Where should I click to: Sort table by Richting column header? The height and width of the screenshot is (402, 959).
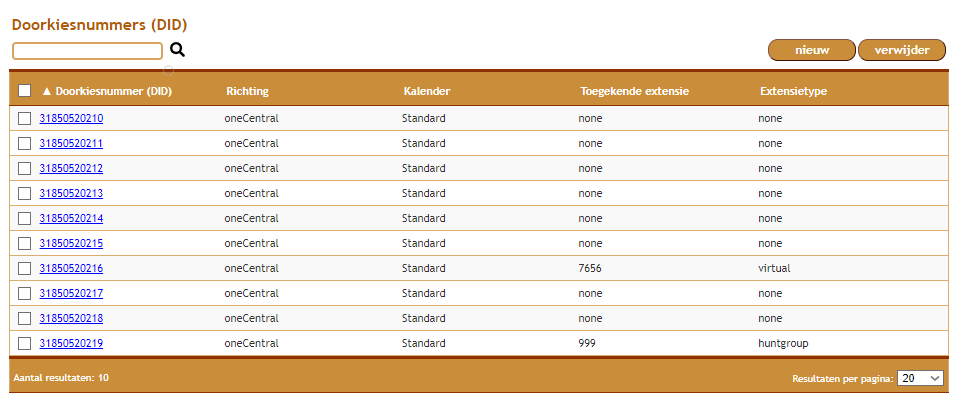247,91
